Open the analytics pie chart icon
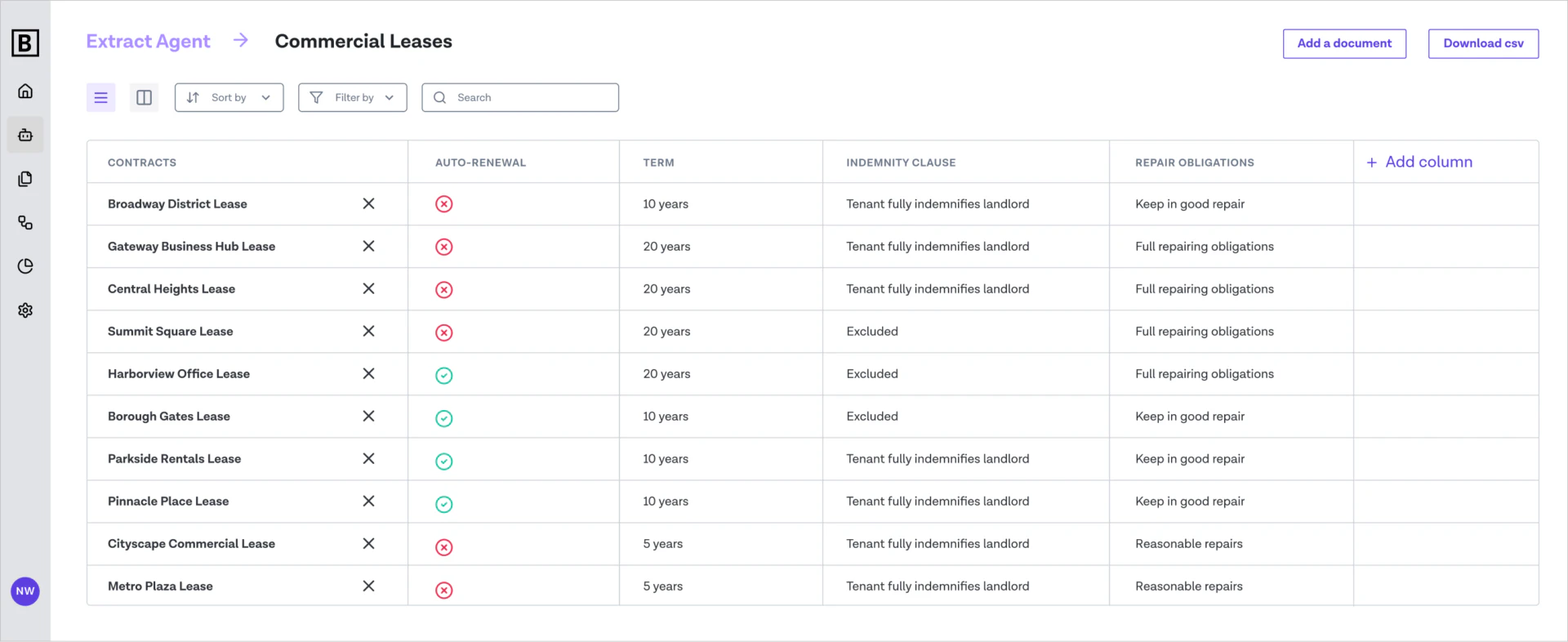Image resolution: width=1568 pixels, height=642 pixels. 25,266
